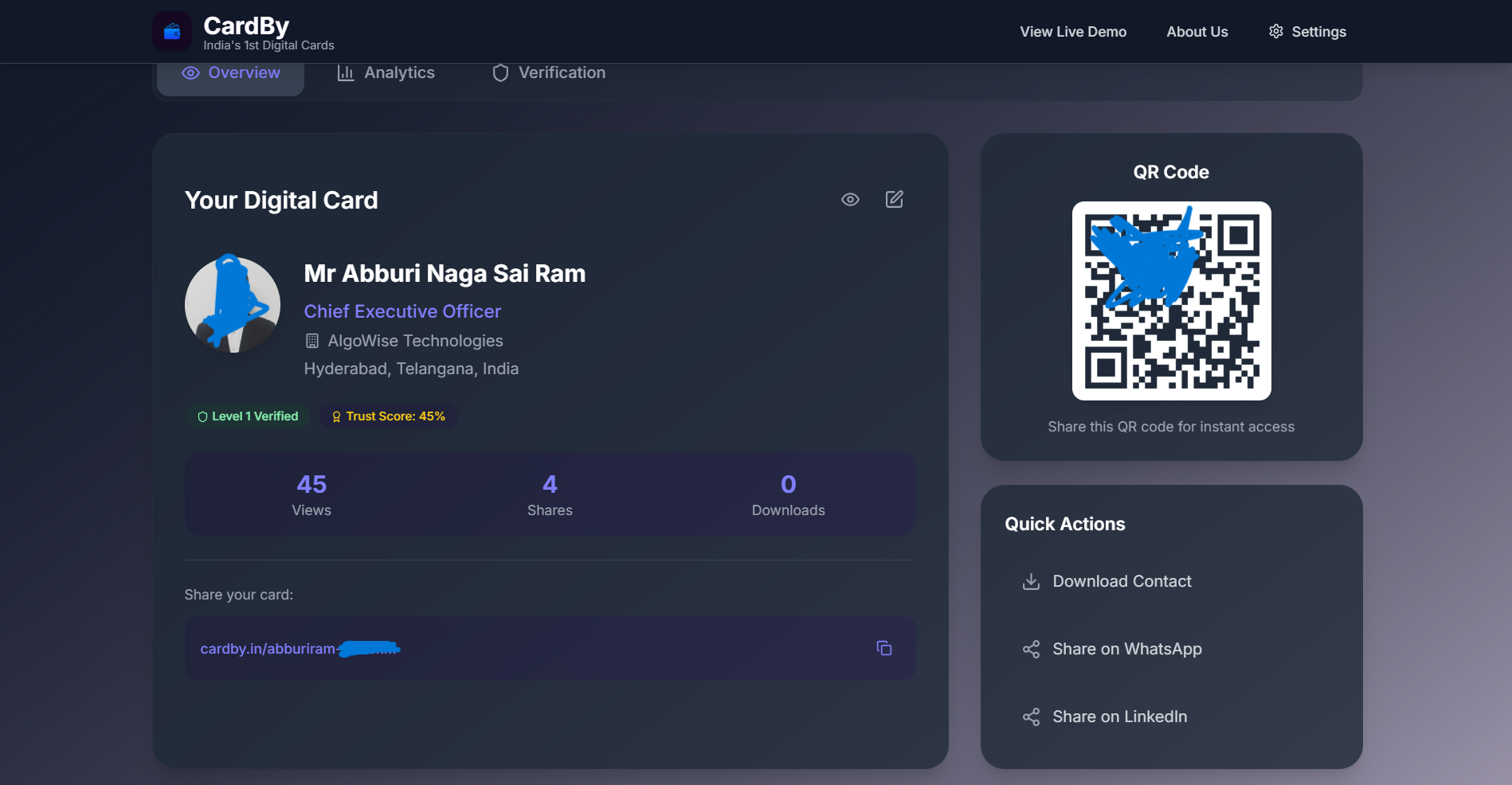Click the Settings gear icon

(1276, 31)
